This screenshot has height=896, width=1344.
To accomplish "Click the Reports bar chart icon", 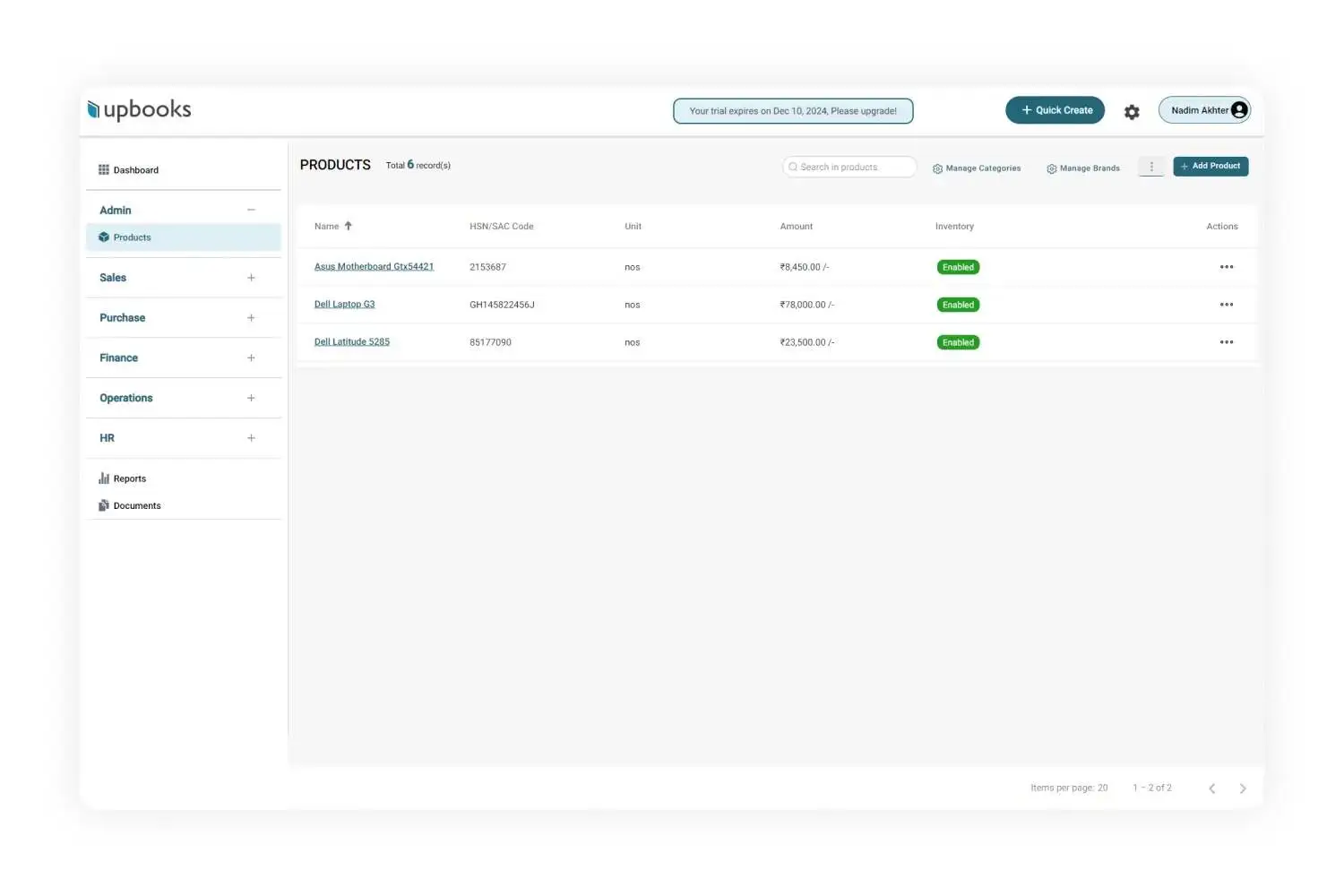I will point(104,478).
